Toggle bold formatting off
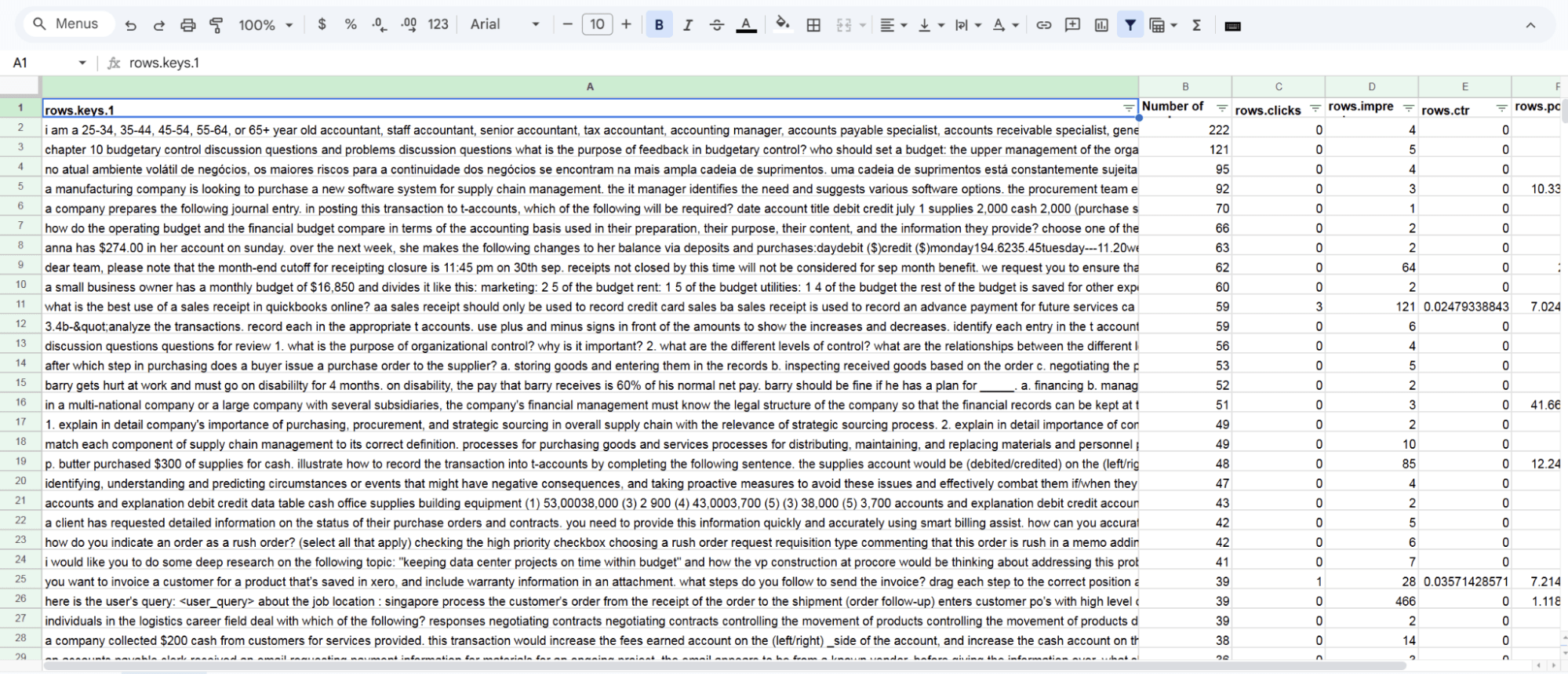 coord(659,25)
